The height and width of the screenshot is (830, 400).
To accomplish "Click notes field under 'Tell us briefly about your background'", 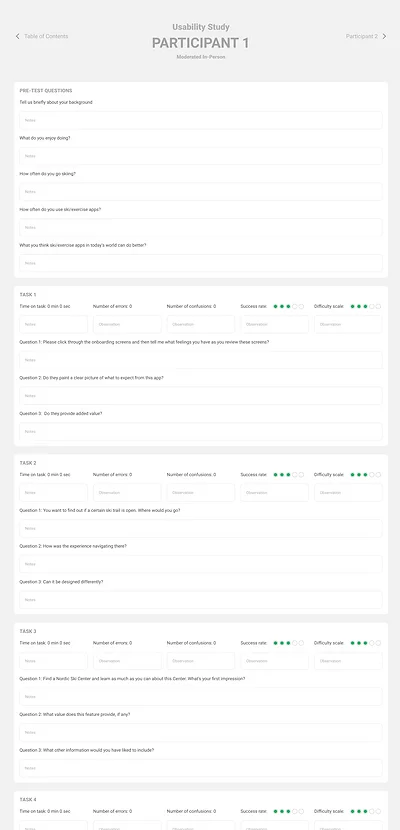I will 201,120.
